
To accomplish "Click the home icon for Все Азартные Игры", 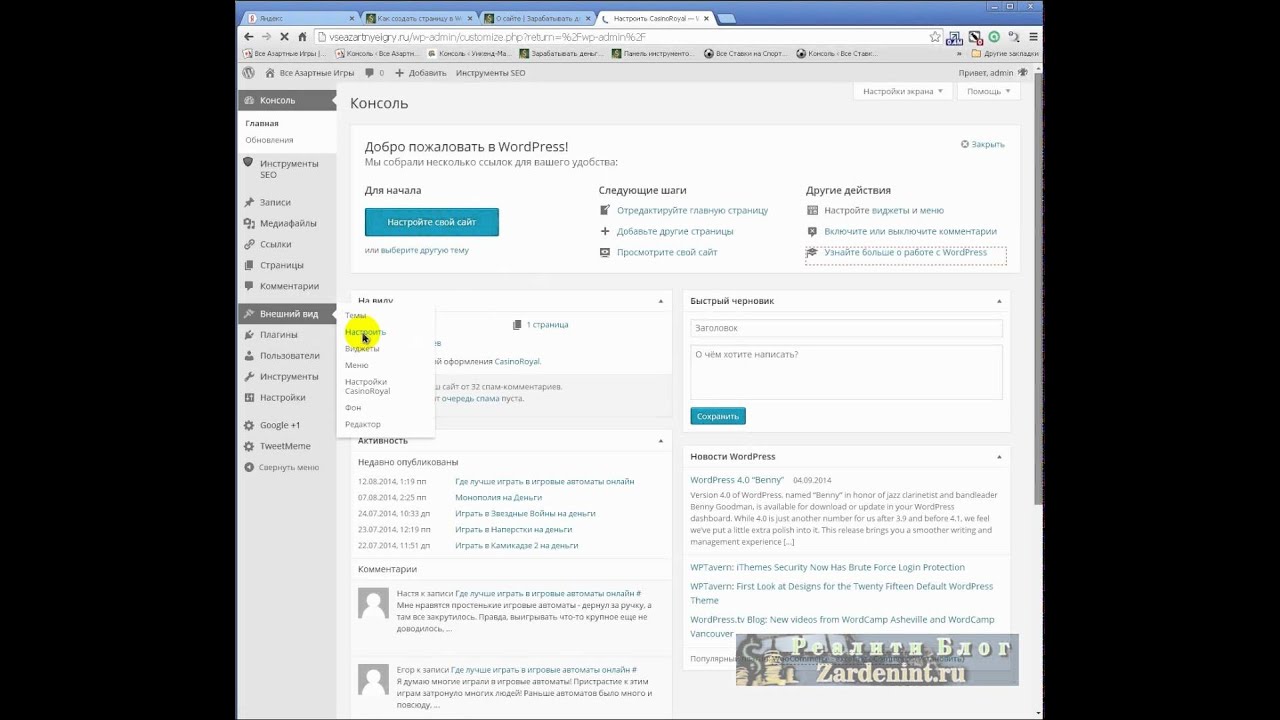I will [270, 73].
